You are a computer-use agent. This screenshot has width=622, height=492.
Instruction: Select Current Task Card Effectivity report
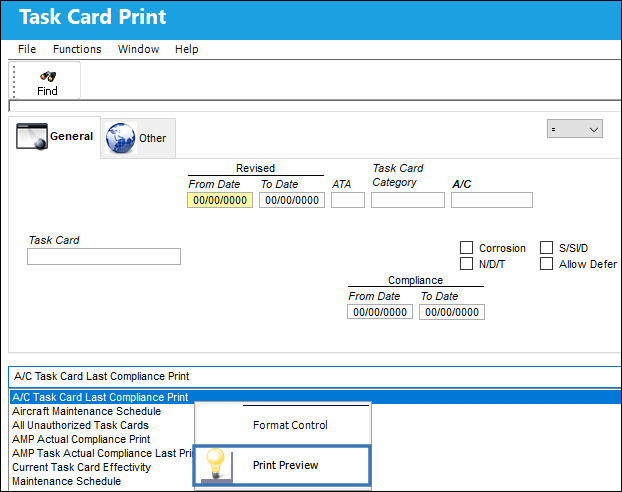click(x=82, y=467)
